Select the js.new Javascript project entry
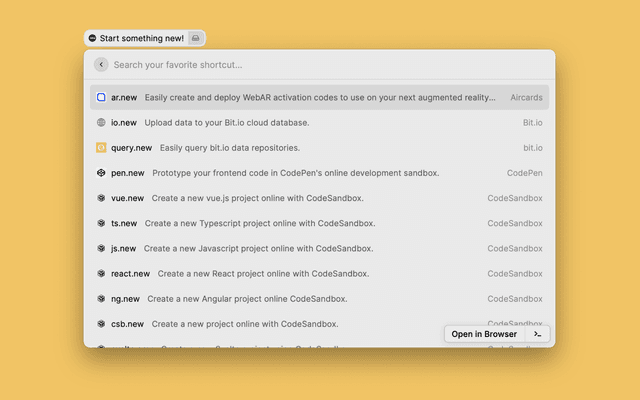 [x=320, y=248]
